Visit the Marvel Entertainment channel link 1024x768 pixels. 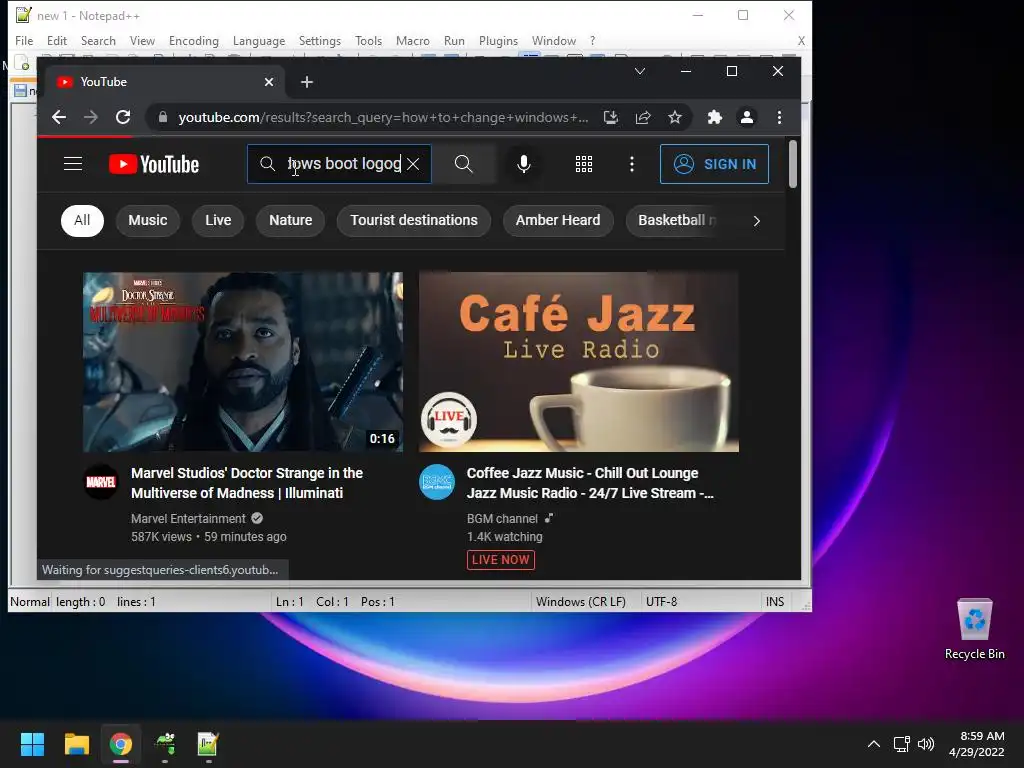point(188,519)
